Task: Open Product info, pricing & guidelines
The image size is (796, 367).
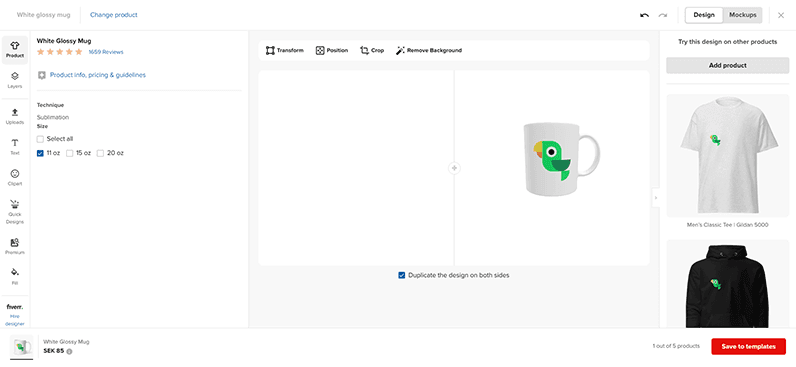Action: 97,75
